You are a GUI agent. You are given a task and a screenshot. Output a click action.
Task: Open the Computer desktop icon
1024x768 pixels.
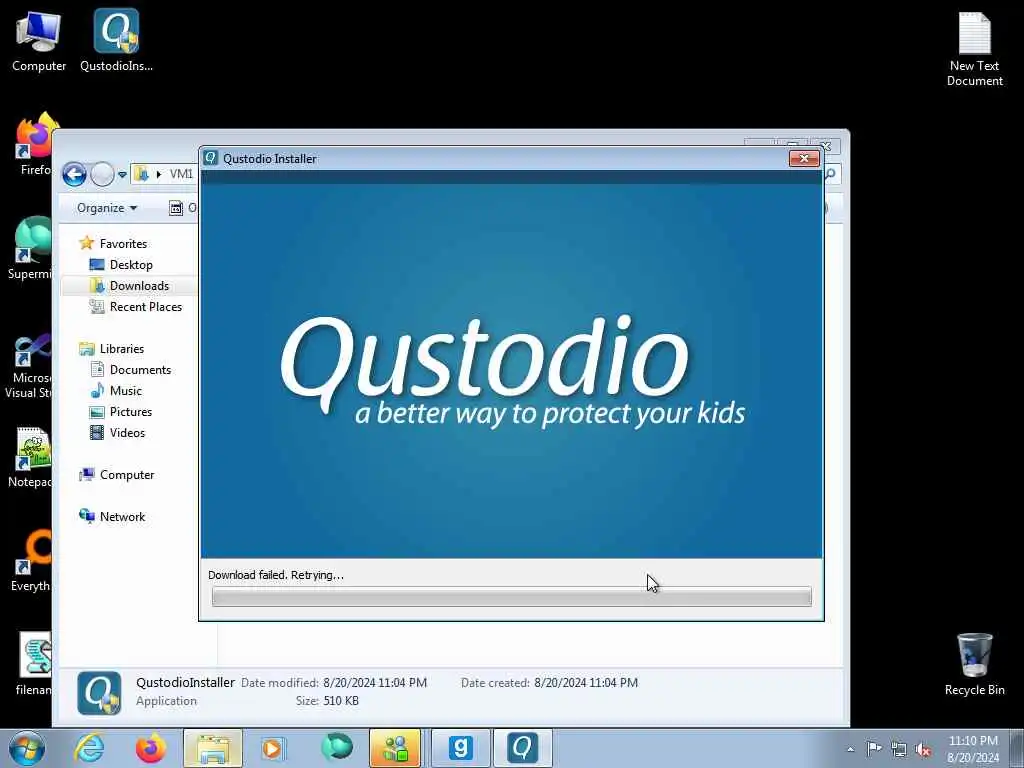39,40
